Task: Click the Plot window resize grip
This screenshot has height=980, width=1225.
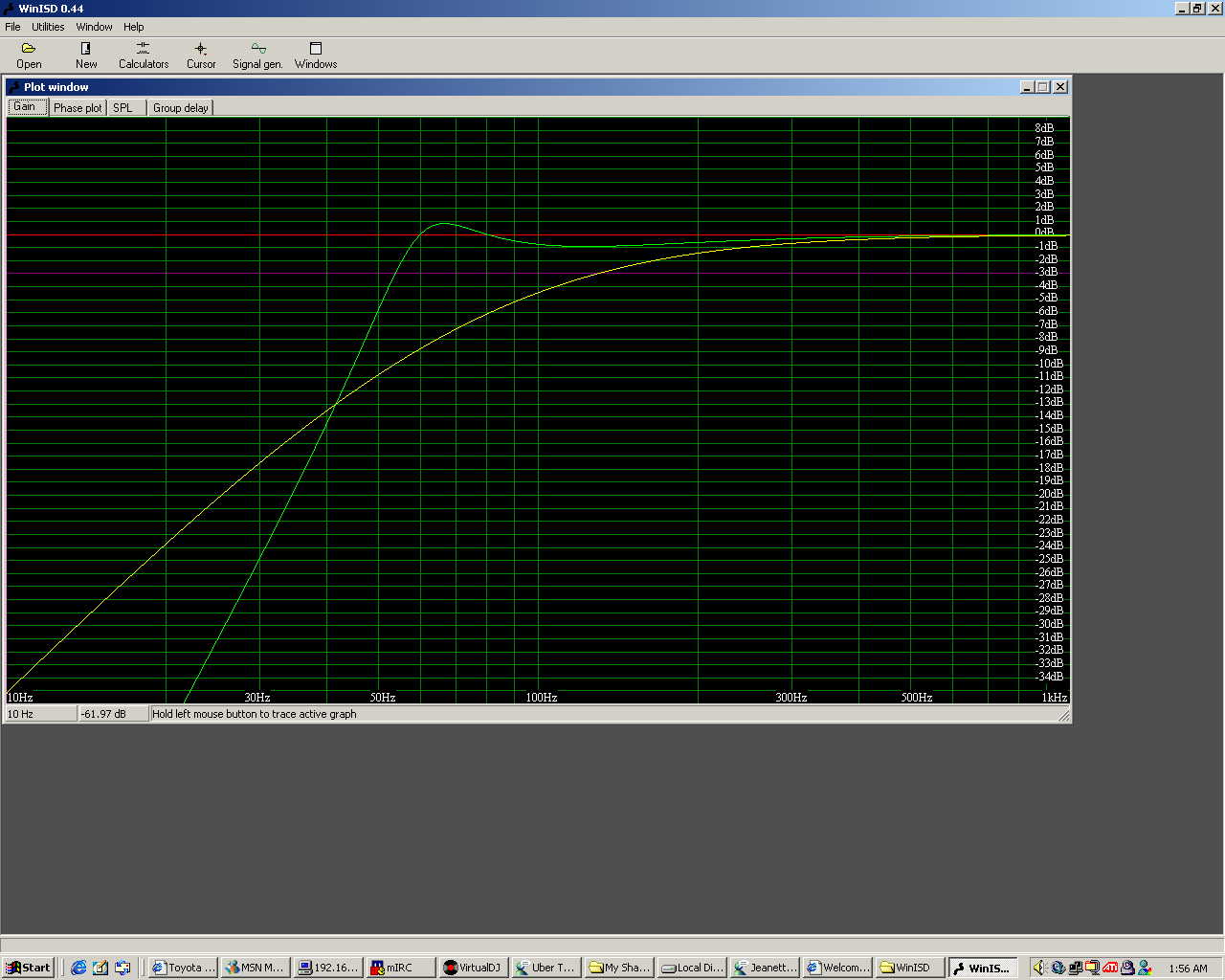Action: 1063,716
